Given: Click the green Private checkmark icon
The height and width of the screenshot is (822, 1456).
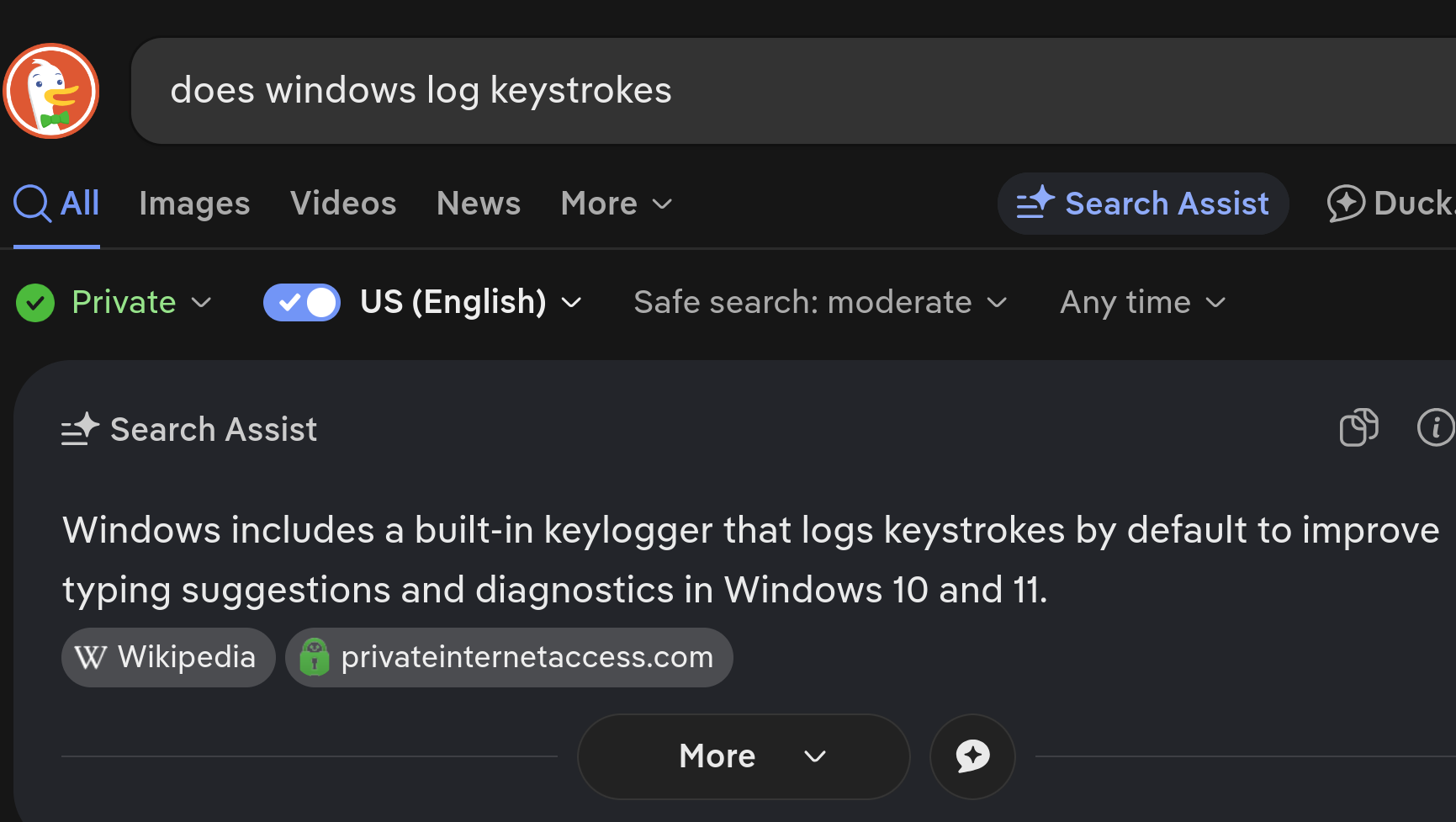Looking at the screenshot, I should coord(35,303).
